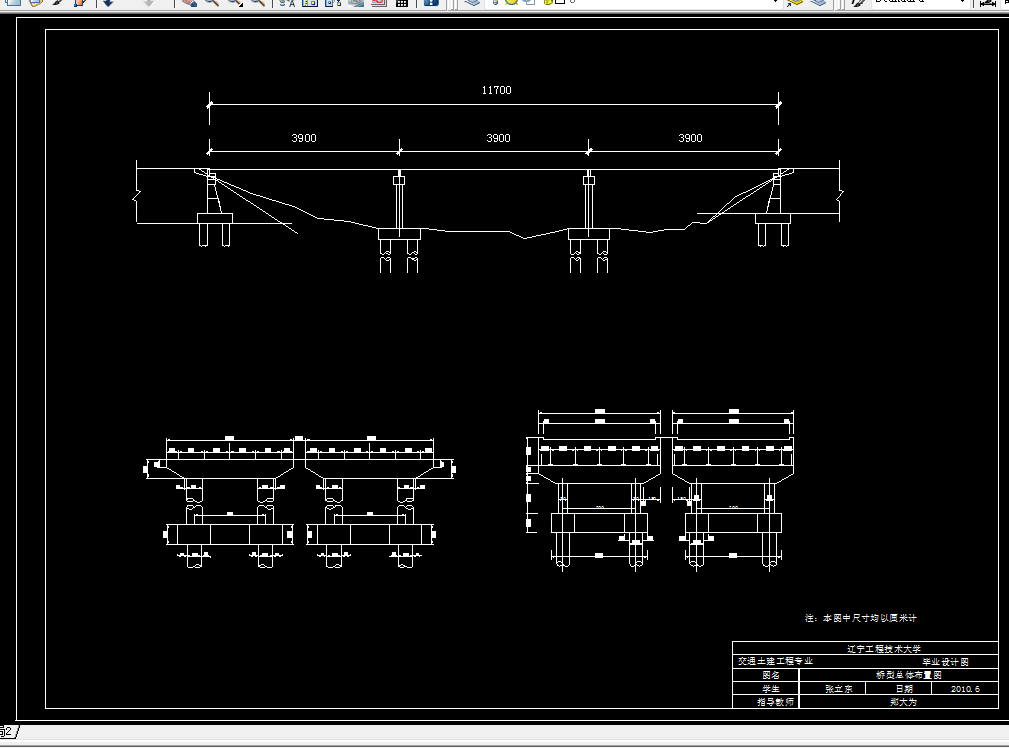Click the blue Help toolbar icon
The width and height of the screenshot is (1009, 748).
[x=431, y=2]
